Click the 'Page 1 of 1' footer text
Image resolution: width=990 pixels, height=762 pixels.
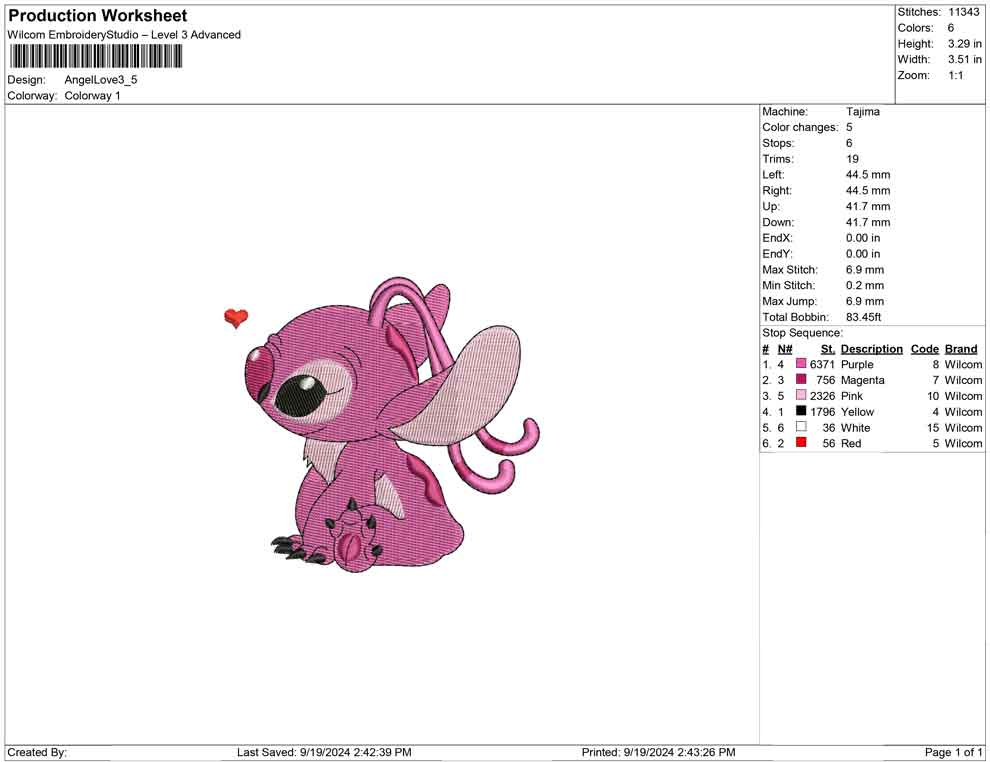pyautogui.click(x=953, y=752)
